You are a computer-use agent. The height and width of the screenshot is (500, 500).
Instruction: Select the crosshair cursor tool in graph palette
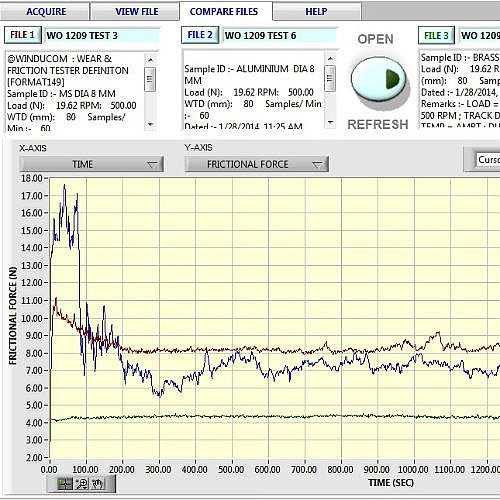tap(65, 483)
